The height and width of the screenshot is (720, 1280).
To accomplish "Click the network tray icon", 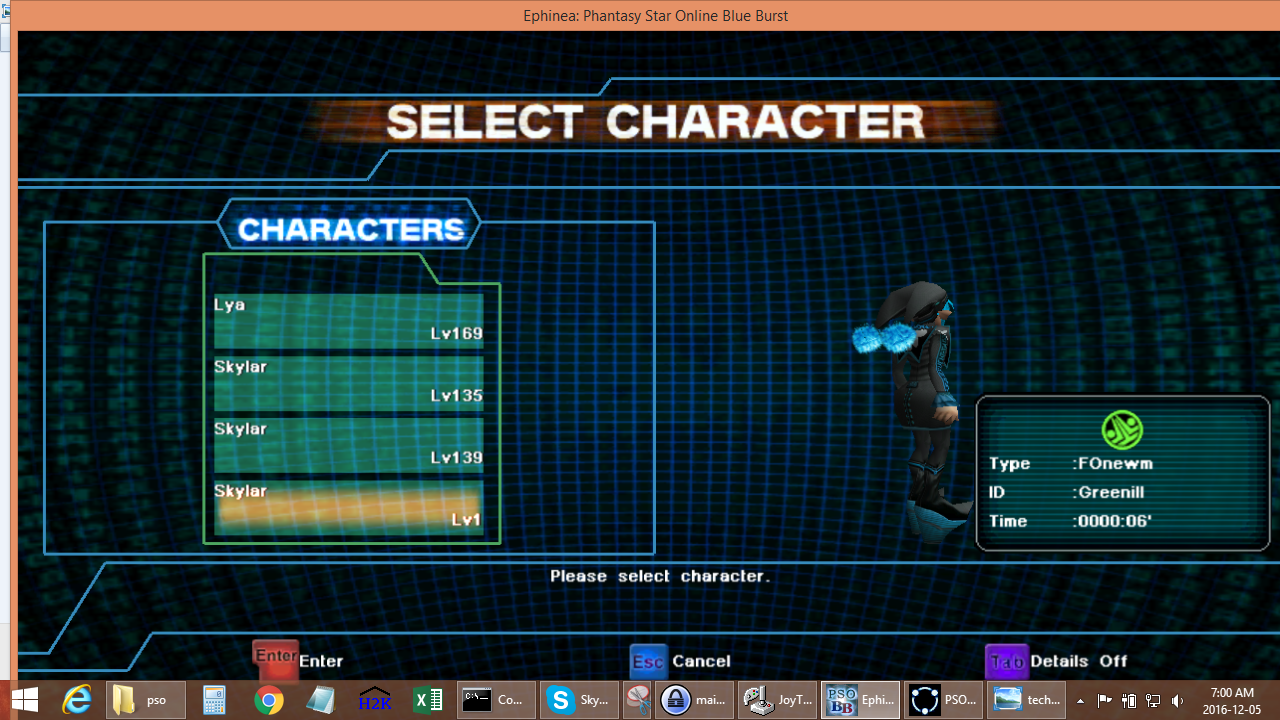I will [x=1153, y=701].
